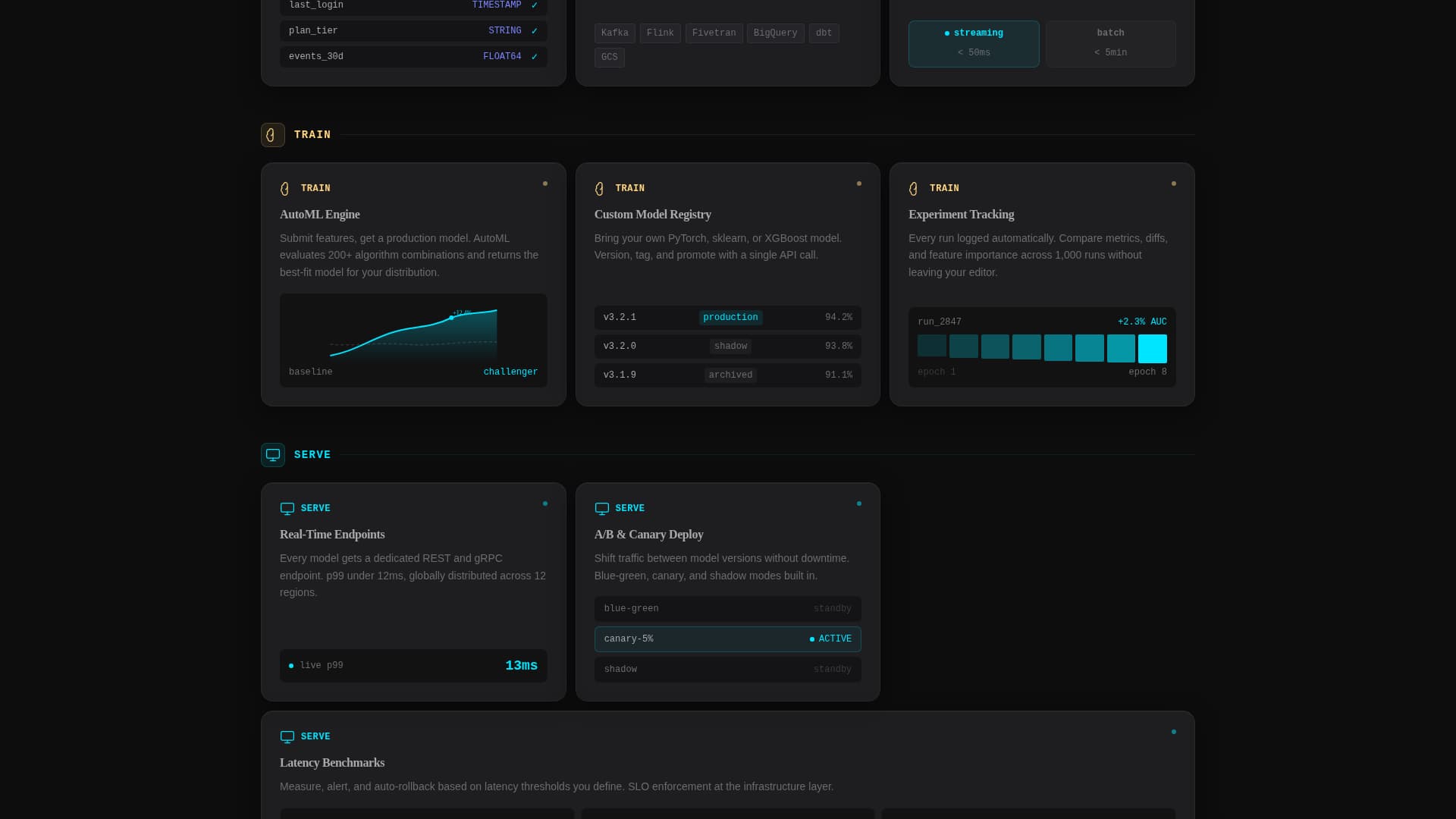Open the v3.2.1 production model row
Image resolution: width=1456 pixels, height=819 pixels.
tap(728, 318)
